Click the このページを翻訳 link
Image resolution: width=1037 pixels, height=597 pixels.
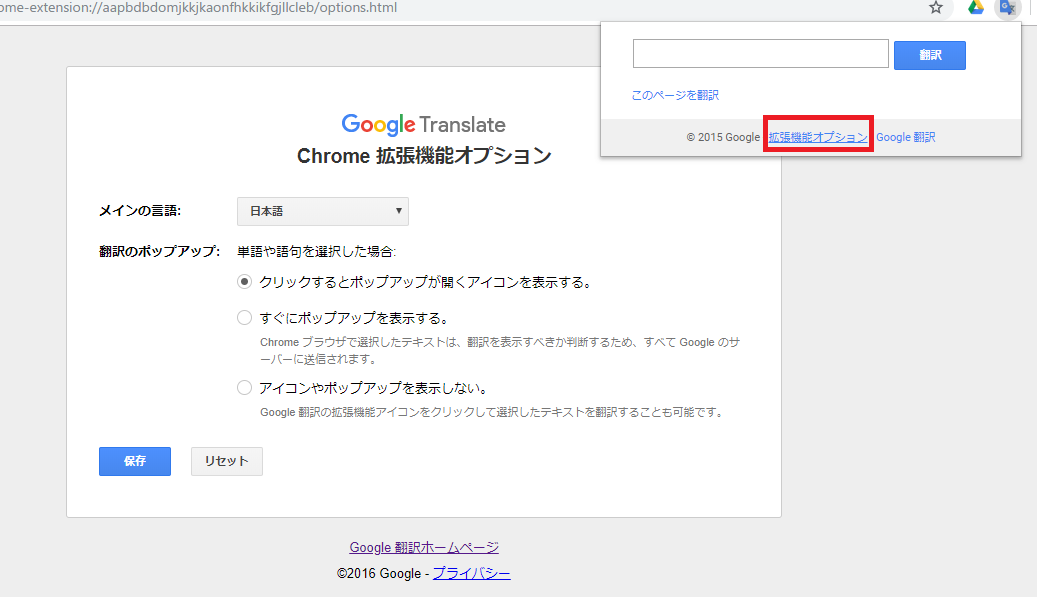pyautogui.click(x=675, y=95)
